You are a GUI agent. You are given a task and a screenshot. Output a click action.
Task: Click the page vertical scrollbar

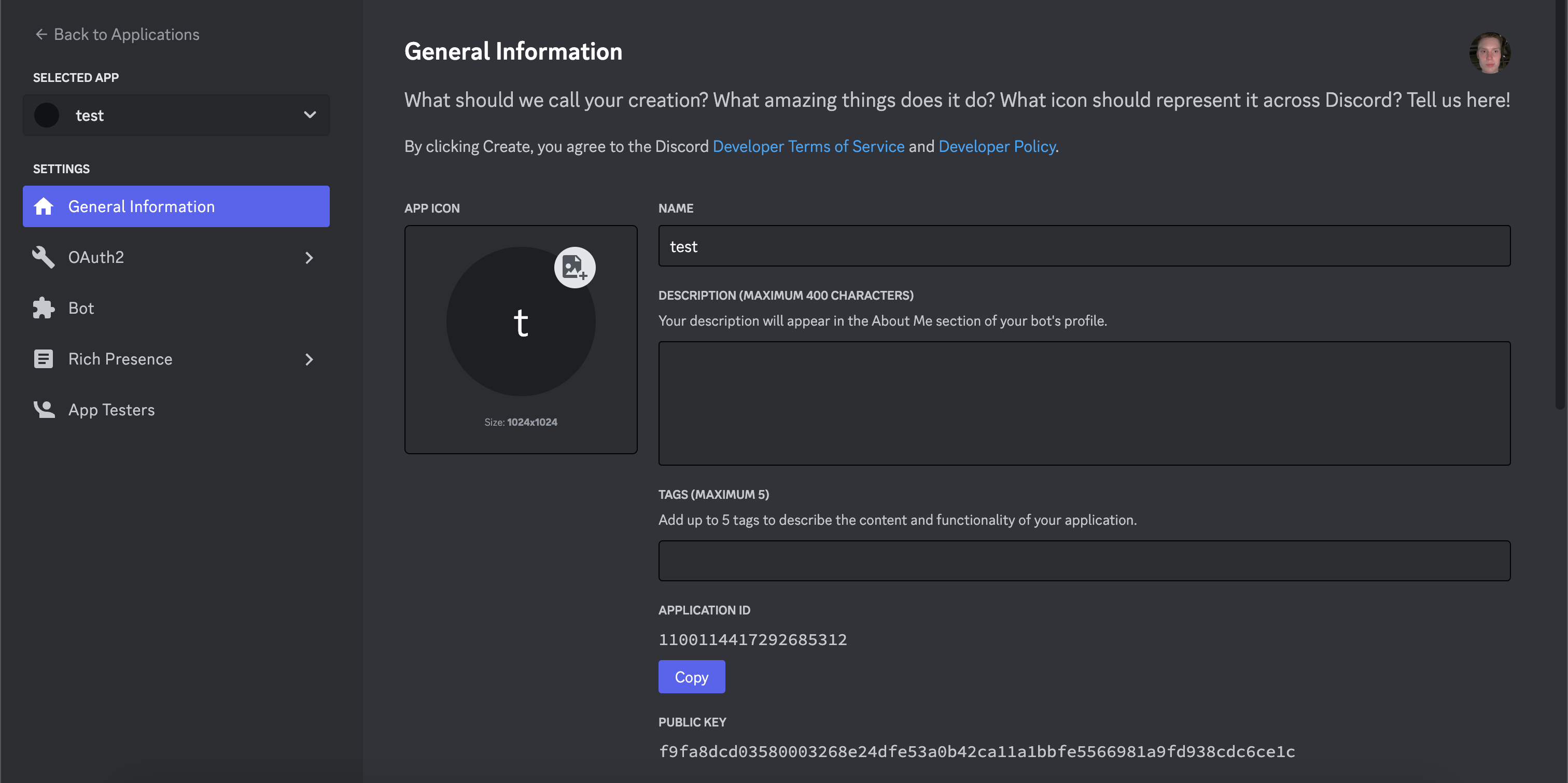click(1560, 205)
